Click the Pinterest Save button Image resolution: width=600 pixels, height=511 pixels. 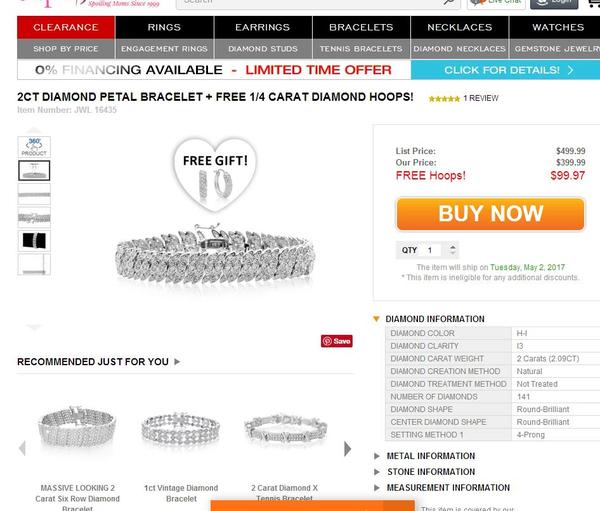[337, 341]
